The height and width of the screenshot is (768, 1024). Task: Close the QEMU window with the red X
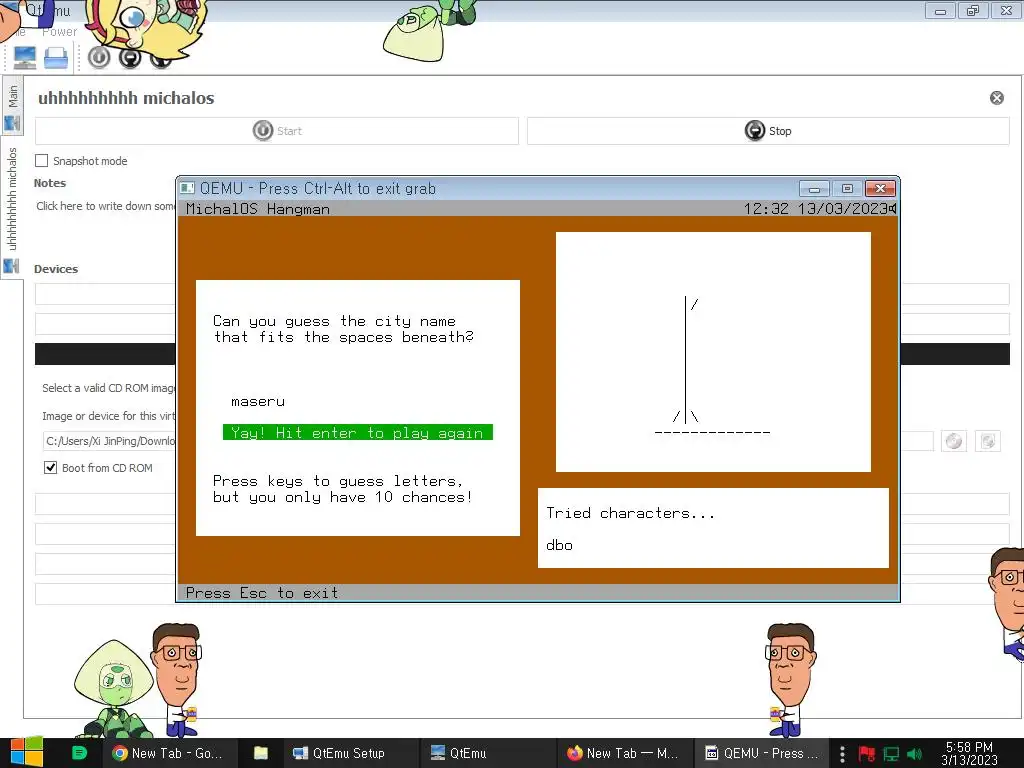click(880, 189)
